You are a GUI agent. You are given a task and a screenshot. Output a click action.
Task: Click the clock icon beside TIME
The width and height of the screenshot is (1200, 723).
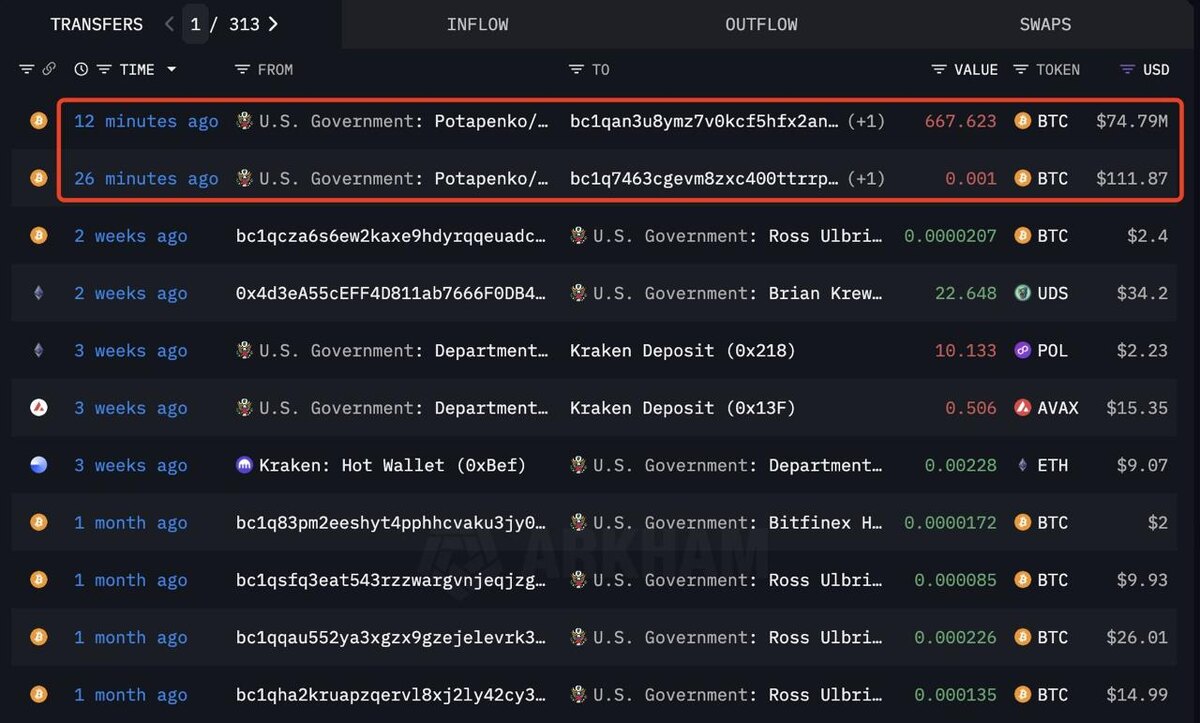coord(81,69)
